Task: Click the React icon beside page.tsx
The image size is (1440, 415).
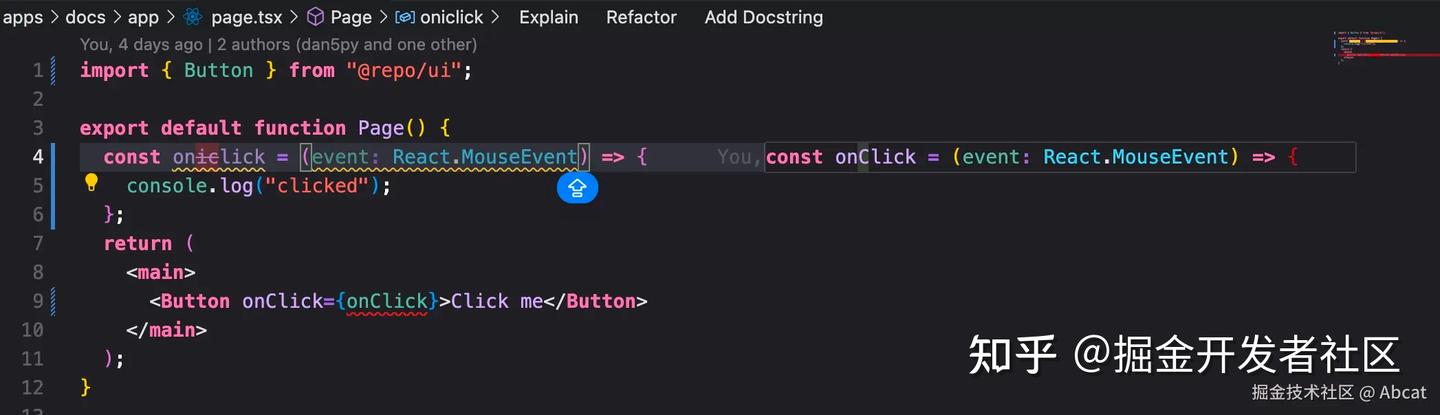Action: tap(193, 17)
